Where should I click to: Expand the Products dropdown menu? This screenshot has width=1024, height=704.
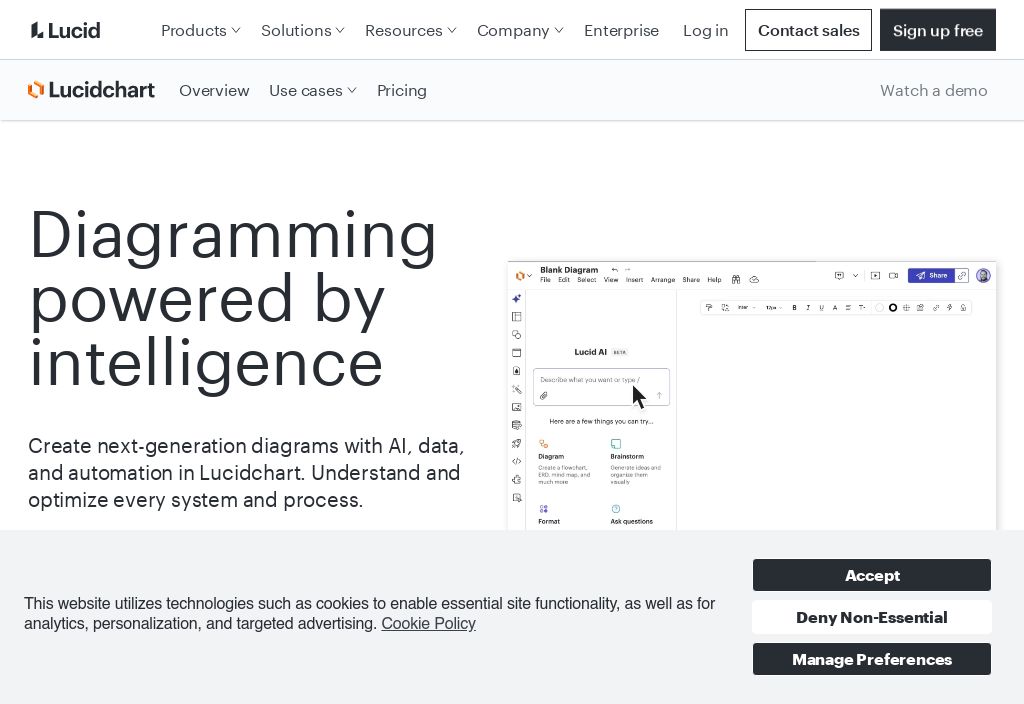200,30
